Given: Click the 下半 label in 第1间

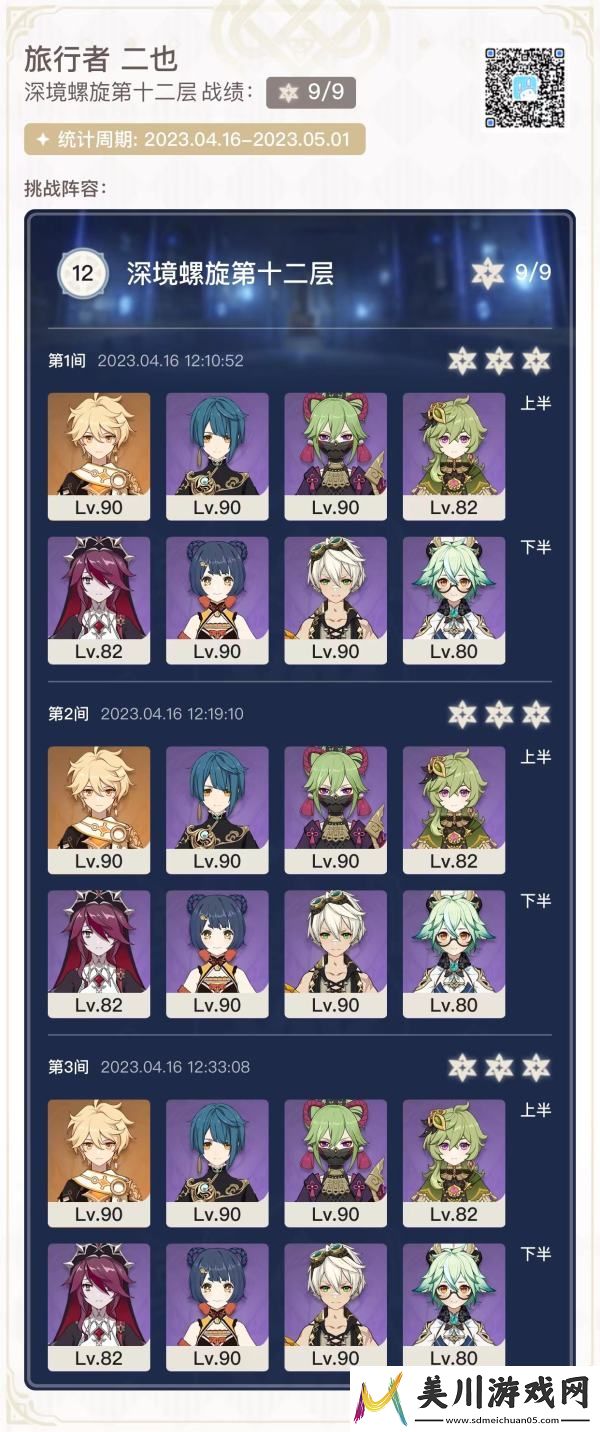Looking at the screenshot, I should (x=536, y=547).
